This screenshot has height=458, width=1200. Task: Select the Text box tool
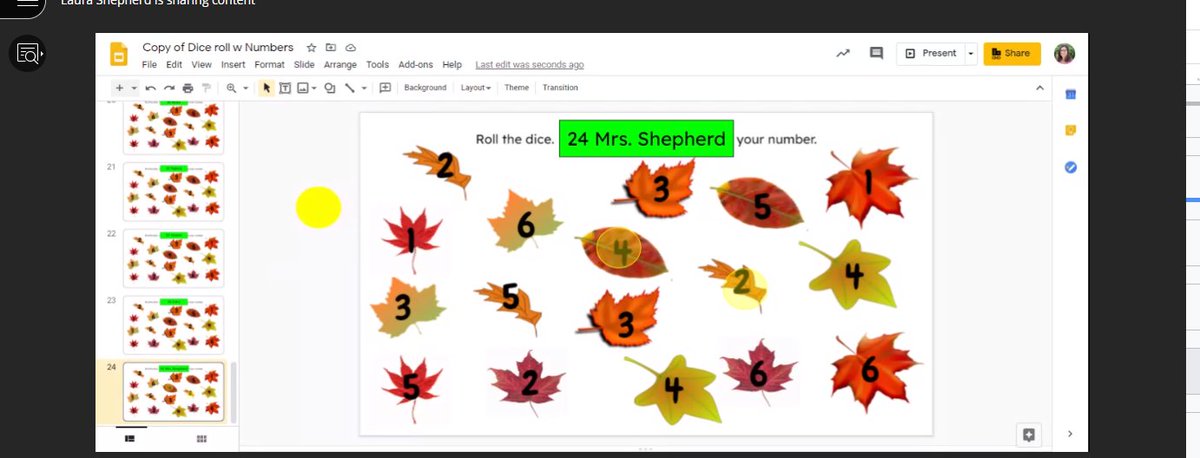tap(285, 88)
